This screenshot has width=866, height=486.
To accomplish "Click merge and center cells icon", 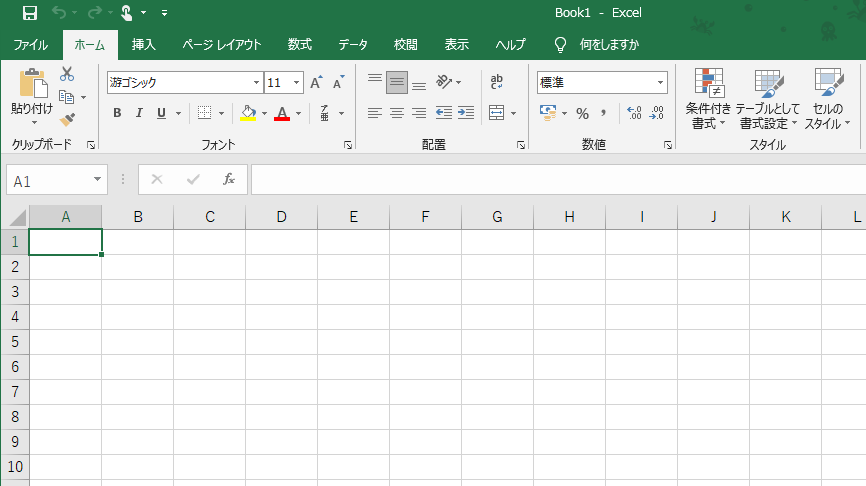I will [497, 113].
